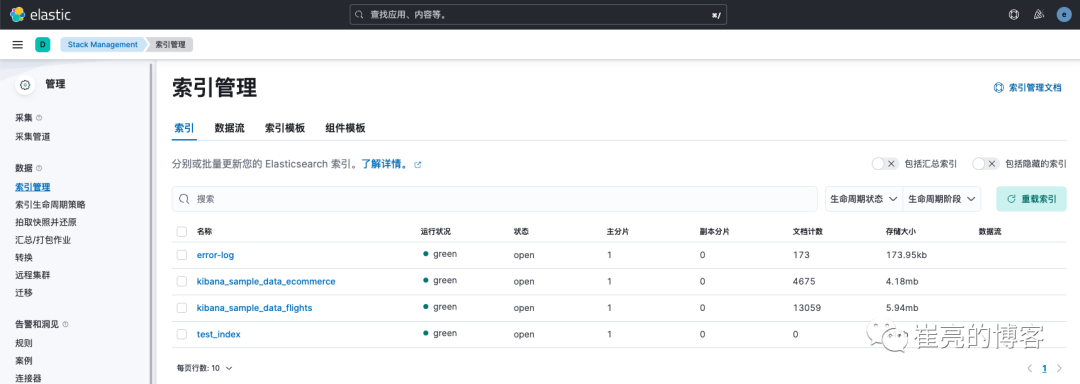Open the kibana_sample_data_flights index link
Image resolution: width=1080 pixels, height=384 pixels.
[254, 308]
